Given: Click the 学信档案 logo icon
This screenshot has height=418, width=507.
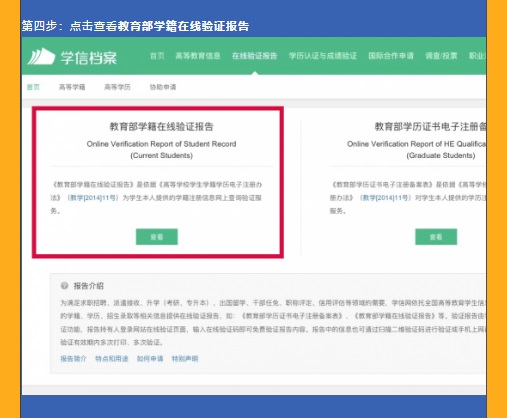Looking at the screenshot, I should pyautogui.click(x=41, y=57).
